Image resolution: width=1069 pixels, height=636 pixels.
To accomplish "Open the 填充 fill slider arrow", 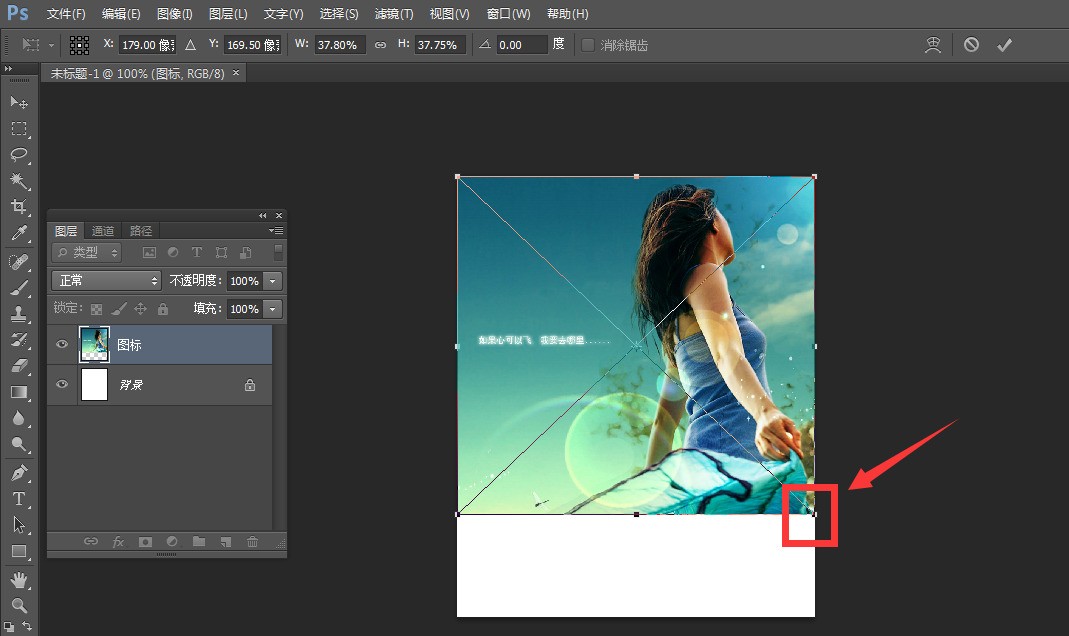I will (273, 309).
